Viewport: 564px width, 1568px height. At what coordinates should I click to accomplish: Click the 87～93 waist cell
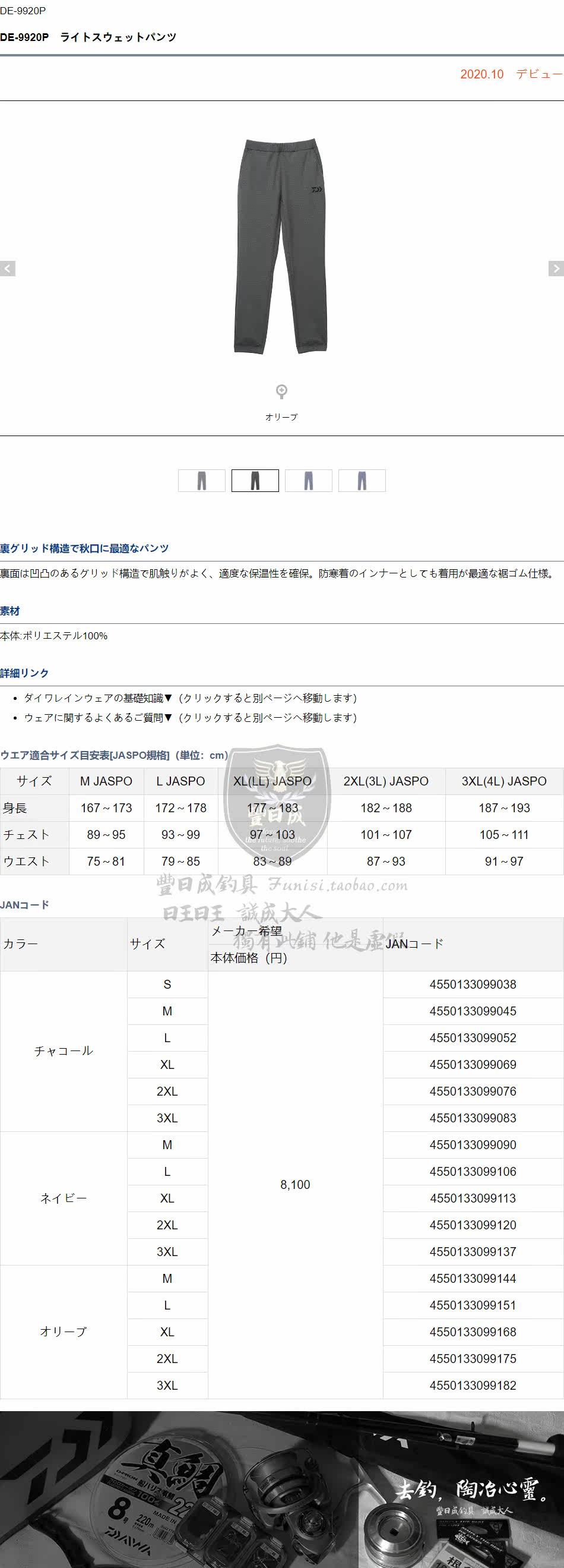click(x=386, y=862)
